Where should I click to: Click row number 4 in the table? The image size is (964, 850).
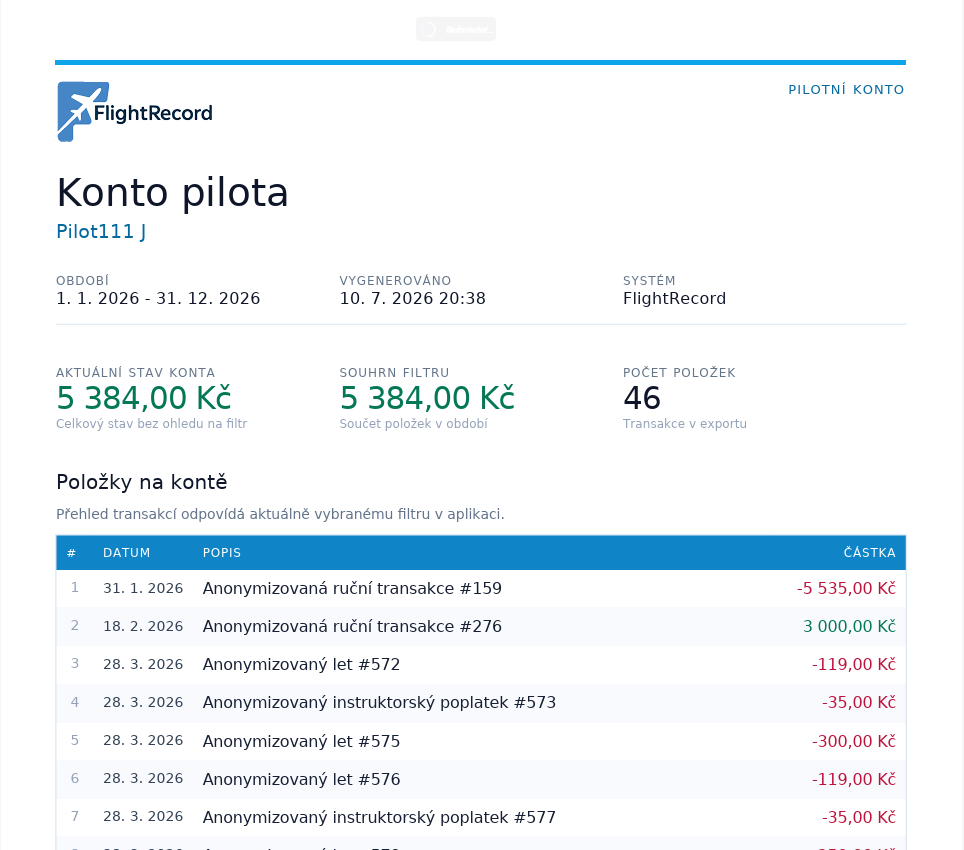(x=74, y=702)
